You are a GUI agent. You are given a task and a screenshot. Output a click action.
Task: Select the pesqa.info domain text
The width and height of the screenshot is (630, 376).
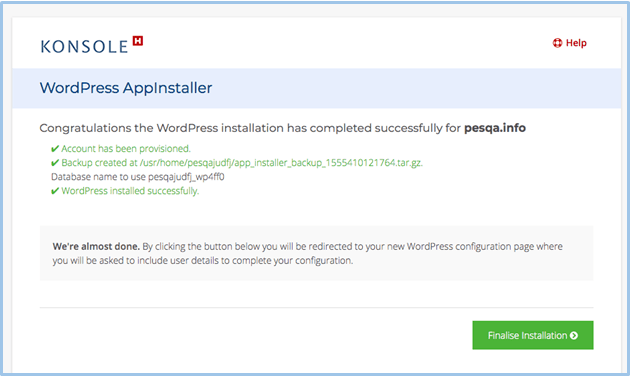point(495,128)
